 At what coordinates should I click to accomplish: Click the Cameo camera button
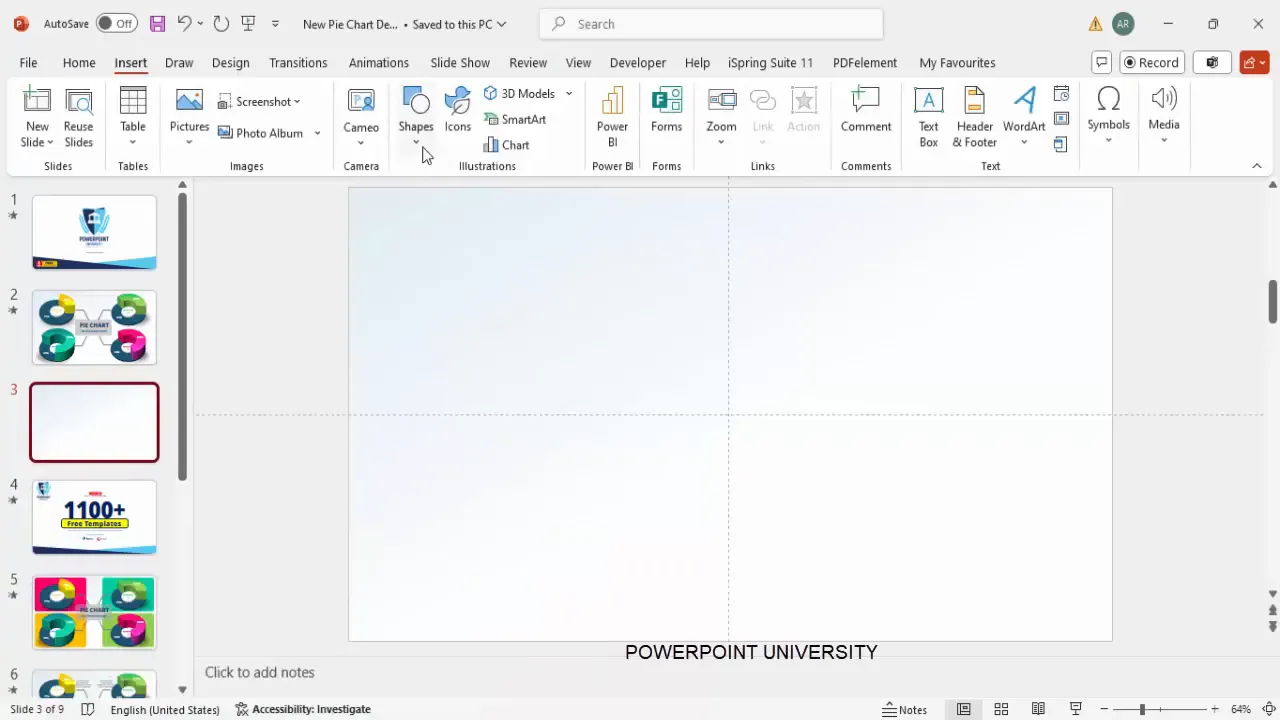pos(361,117)
